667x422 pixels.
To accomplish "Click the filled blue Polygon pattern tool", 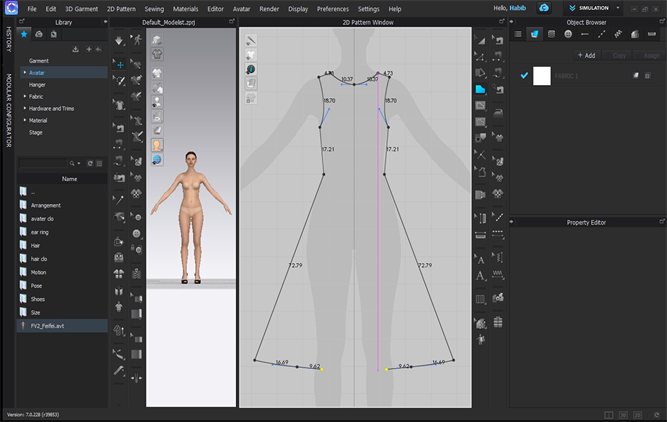I will [x=480, y=89].
